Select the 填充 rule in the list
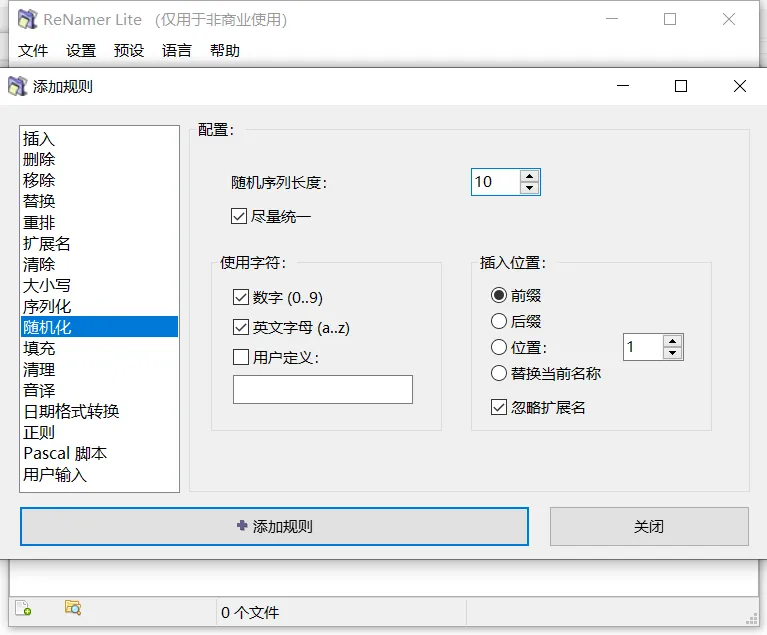 [x=99, y=348]
